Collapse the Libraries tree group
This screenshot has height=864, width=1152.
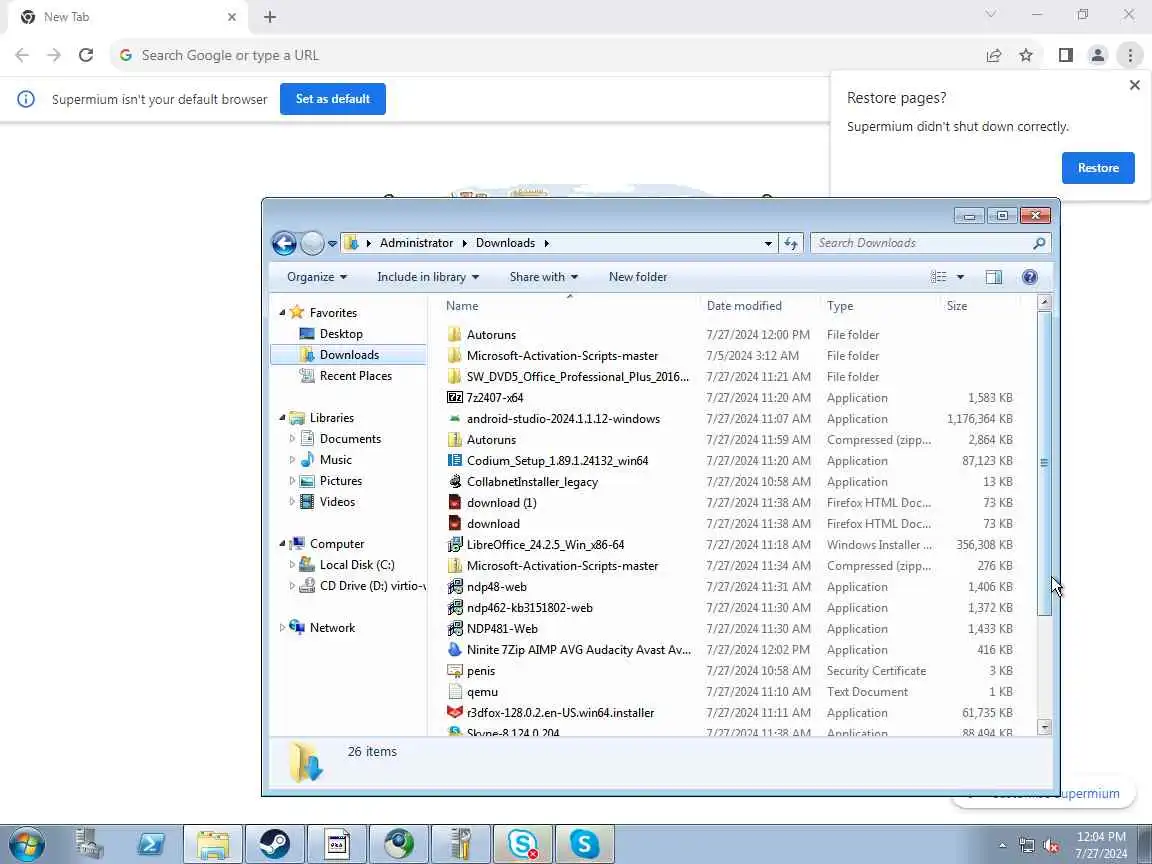282,418
